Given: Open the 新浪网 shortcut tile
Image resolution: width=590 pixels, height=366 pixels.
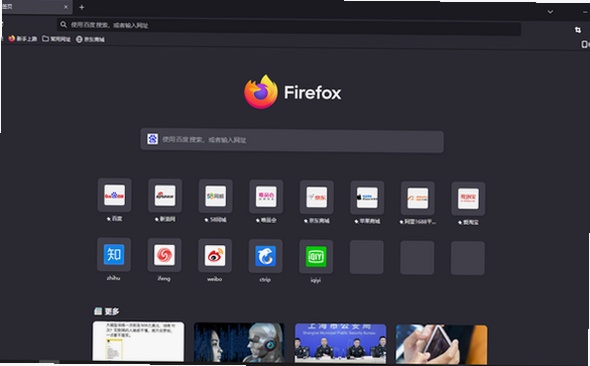Looking at the screenshot, I should 165,196.
